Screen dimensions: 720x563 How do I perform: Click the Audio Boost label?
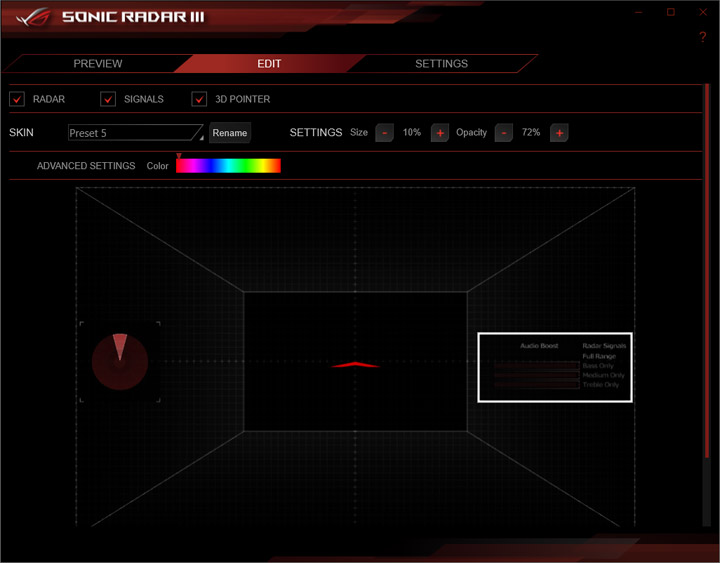pos(539,345)
